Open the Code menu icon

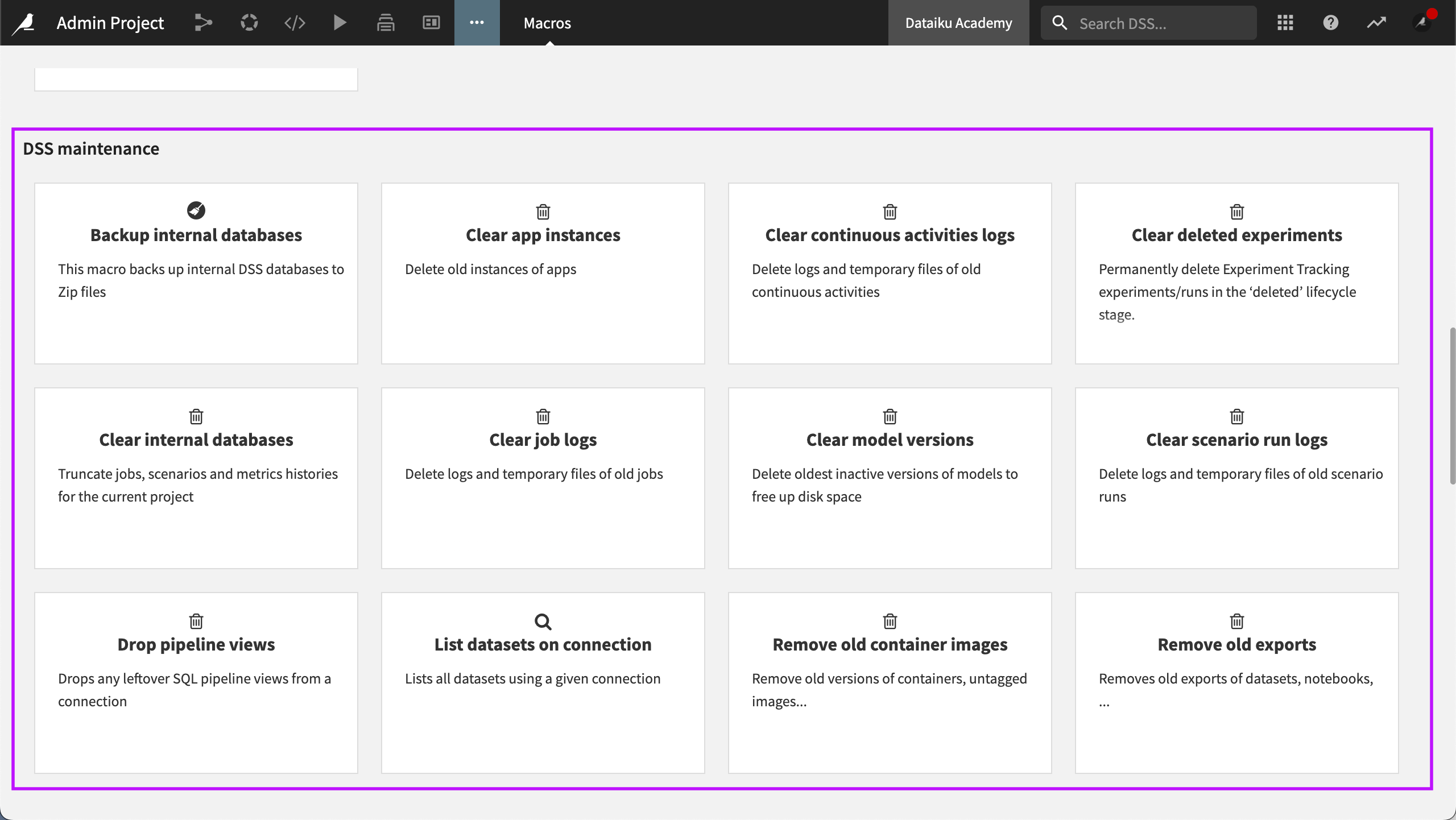click(x=295, y=23)
